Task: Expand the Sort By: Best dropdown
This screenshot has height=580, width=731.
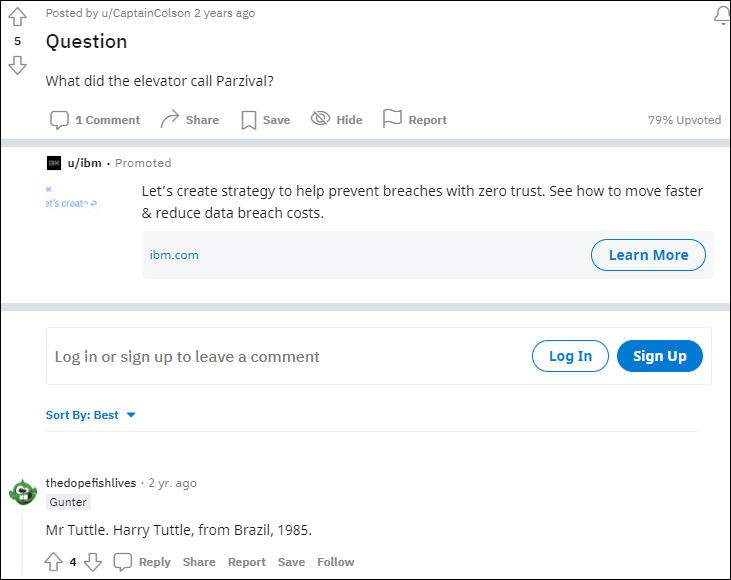Action: click(x=90, y=415)
